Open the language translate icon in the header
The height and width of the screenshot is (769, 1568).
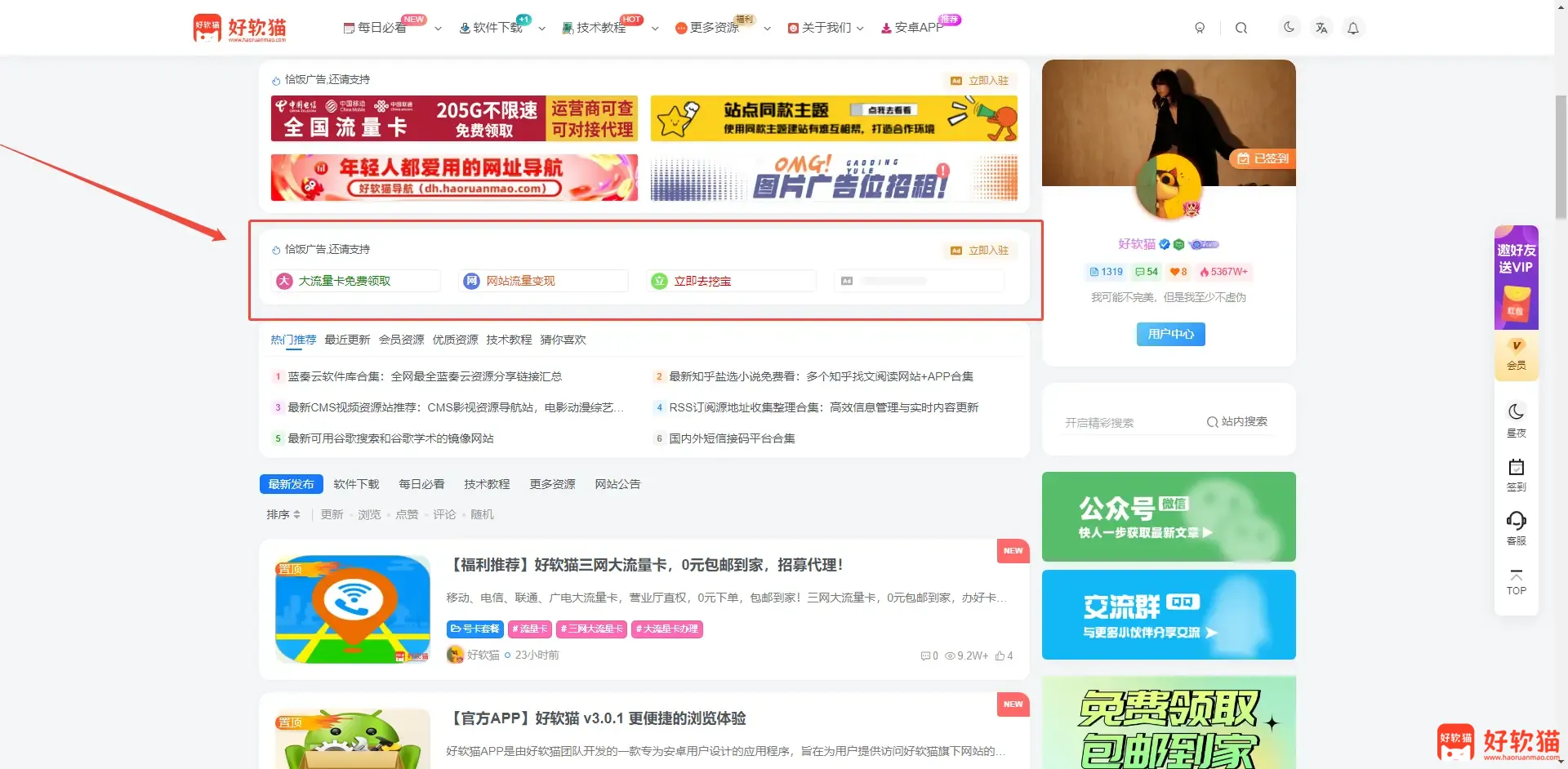point(1321,28)
